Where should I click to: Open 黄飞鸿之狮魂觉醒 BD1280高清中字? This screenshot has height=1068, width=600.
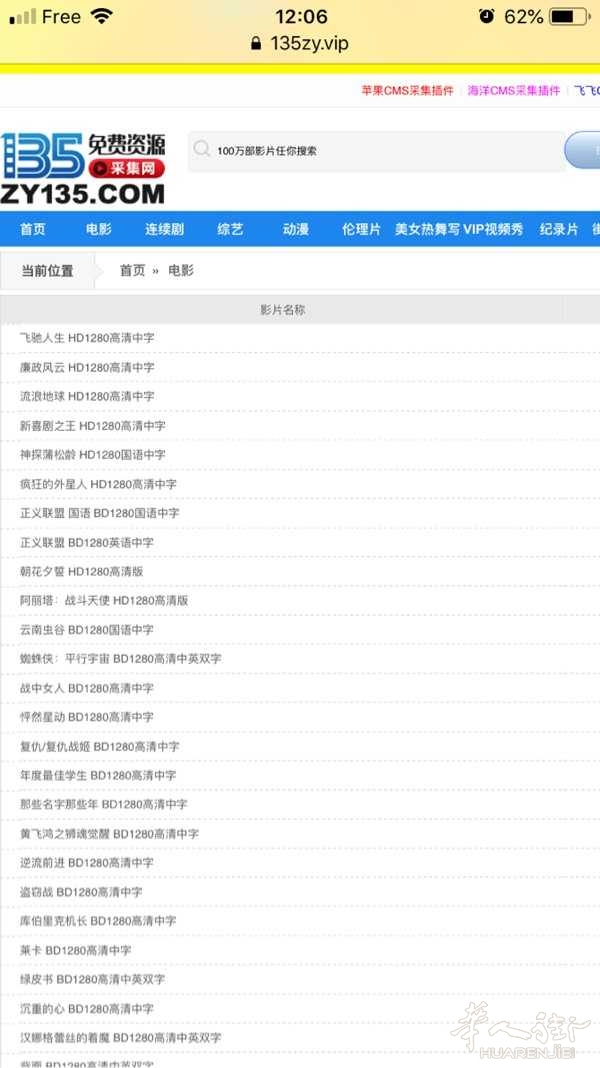coord(110,834)
